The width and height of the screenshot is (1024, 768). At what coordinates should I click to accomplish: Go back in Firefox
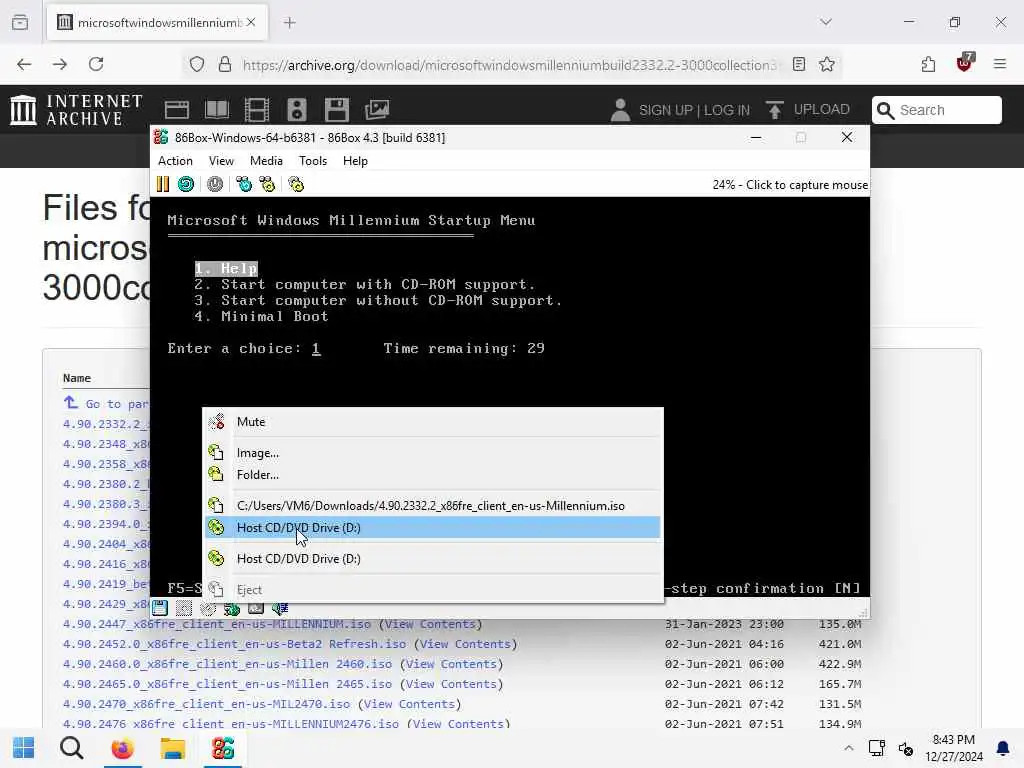(x=24, y=64)
